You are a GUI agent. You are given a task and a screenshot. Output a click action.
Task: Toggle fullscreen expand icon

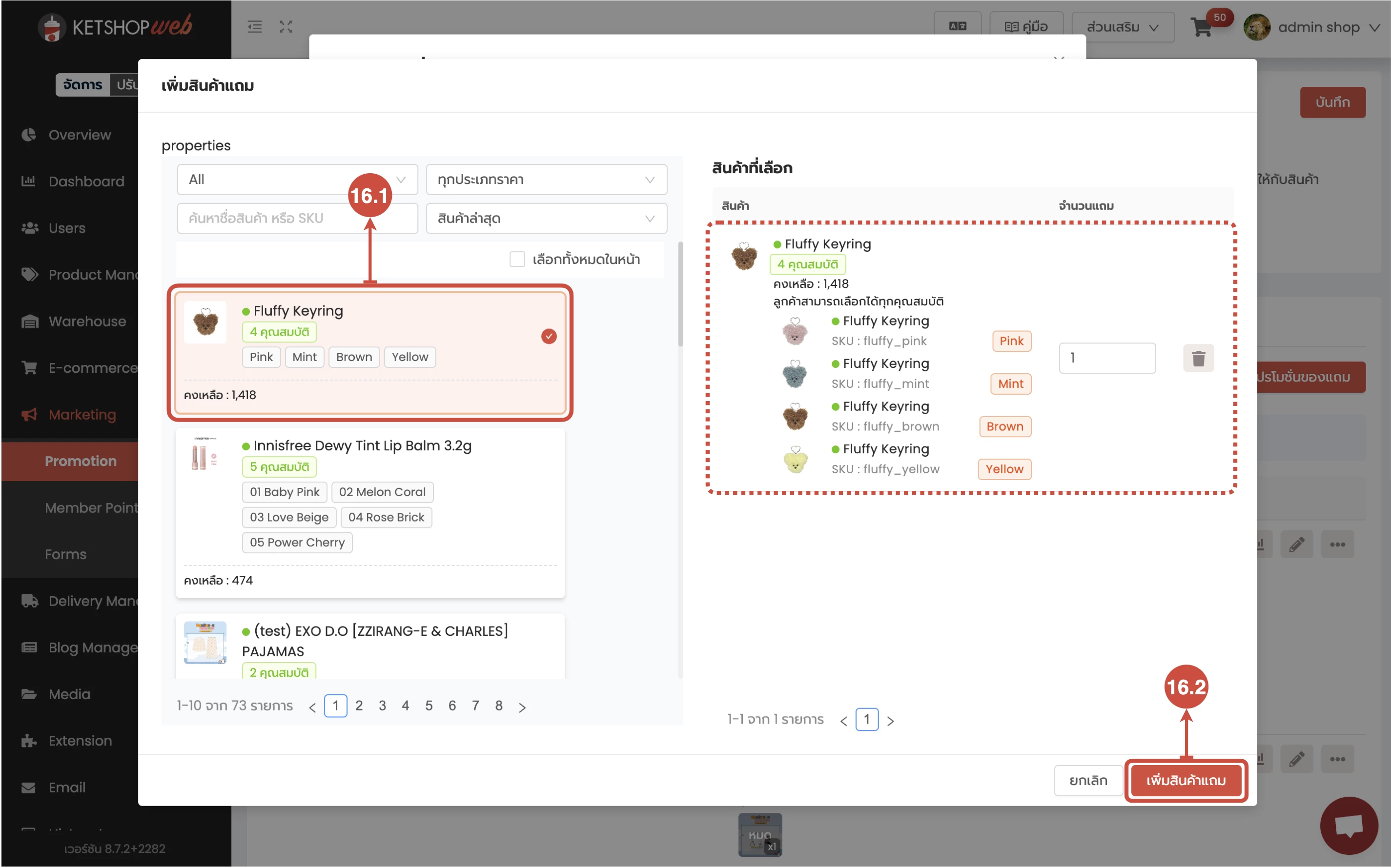tap(286, 26)
